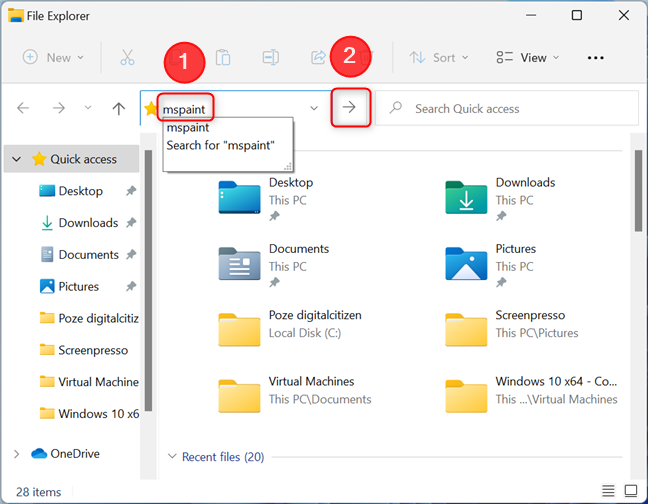Click the pin icon beside sidebar Documents
648x504 pixels.
(x=131, y=254)
